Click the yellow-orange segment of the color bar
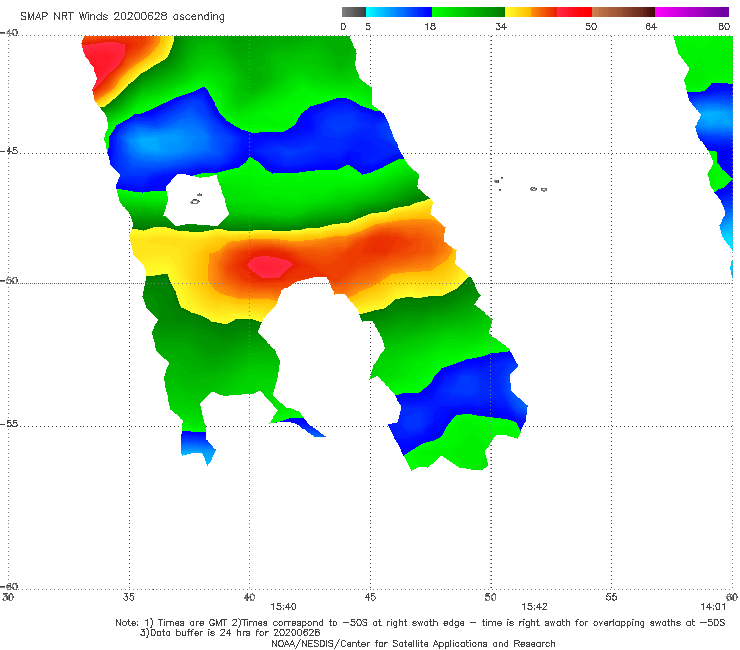 tap(531, 12)
